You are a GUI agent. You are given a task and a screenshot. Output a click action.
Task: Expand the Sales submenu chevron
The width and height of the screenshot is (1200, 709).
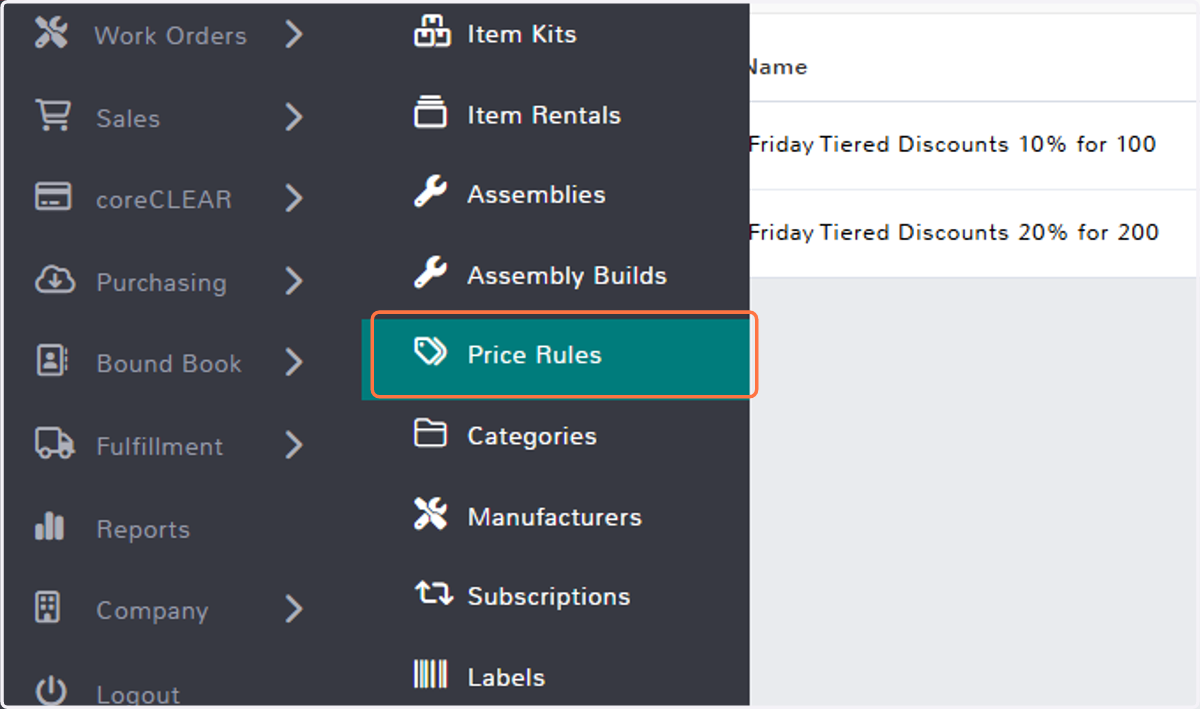(x=292, y=117)
